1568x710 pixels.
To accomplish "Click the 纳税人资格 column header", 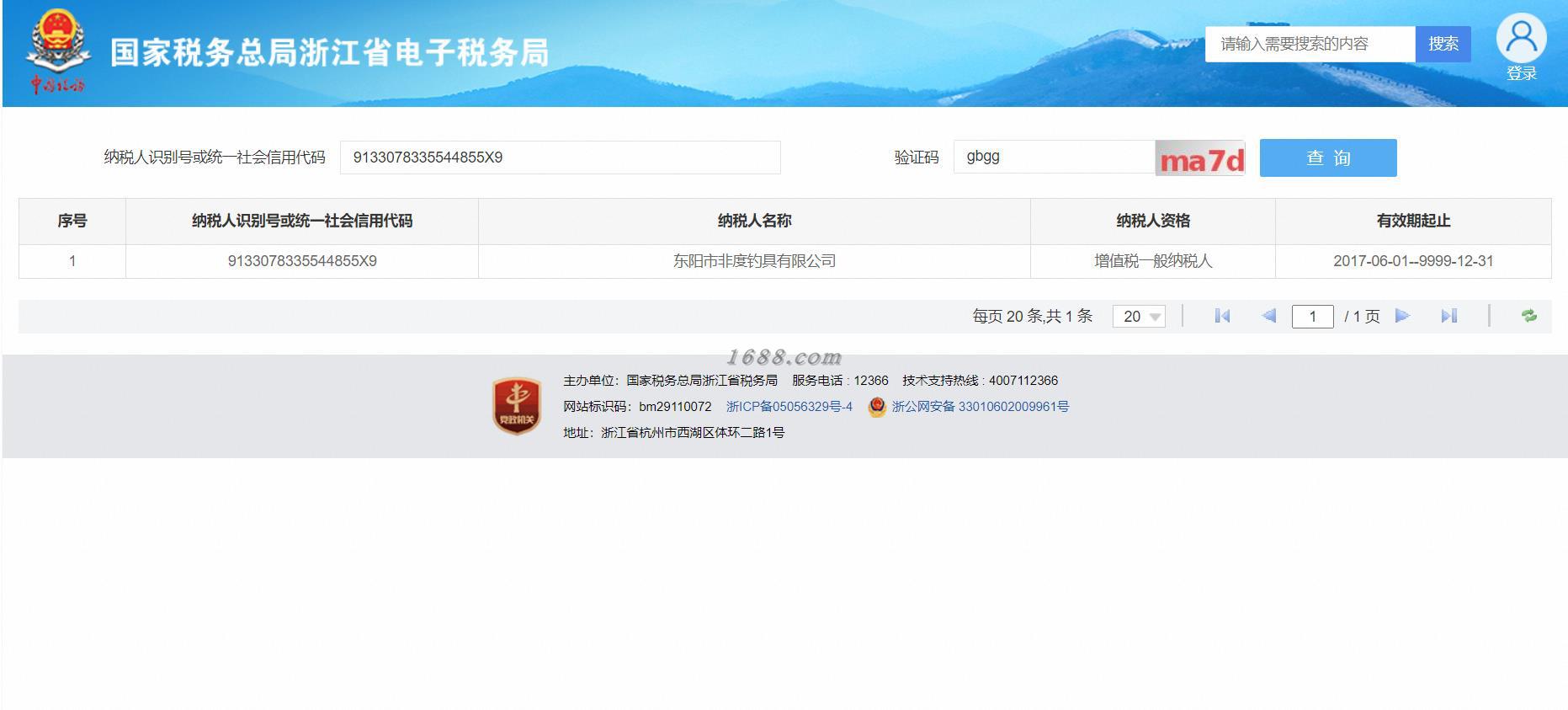I will pos(1153,222).
